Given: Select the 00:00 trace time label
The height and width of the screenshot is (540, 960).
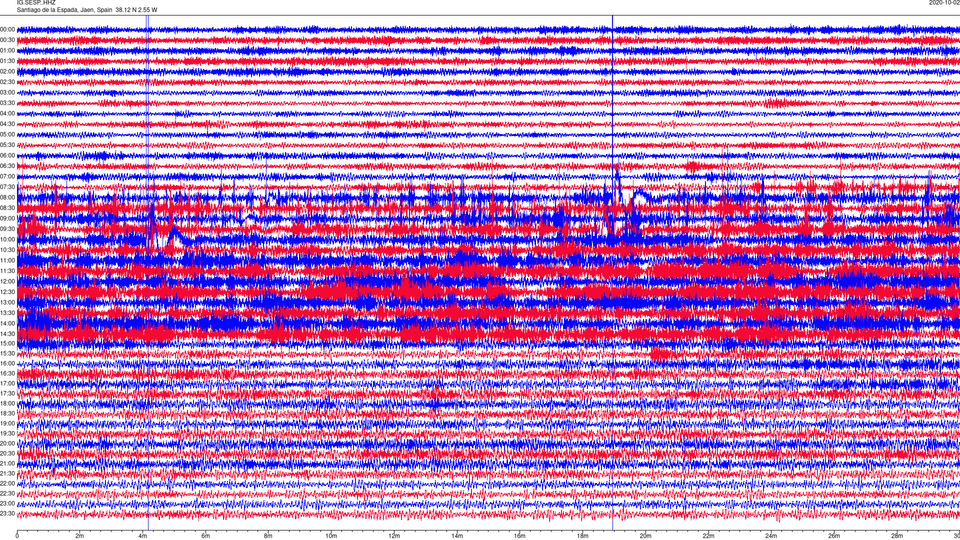Looking at the screenshot, I should click(x=7, y=29).
